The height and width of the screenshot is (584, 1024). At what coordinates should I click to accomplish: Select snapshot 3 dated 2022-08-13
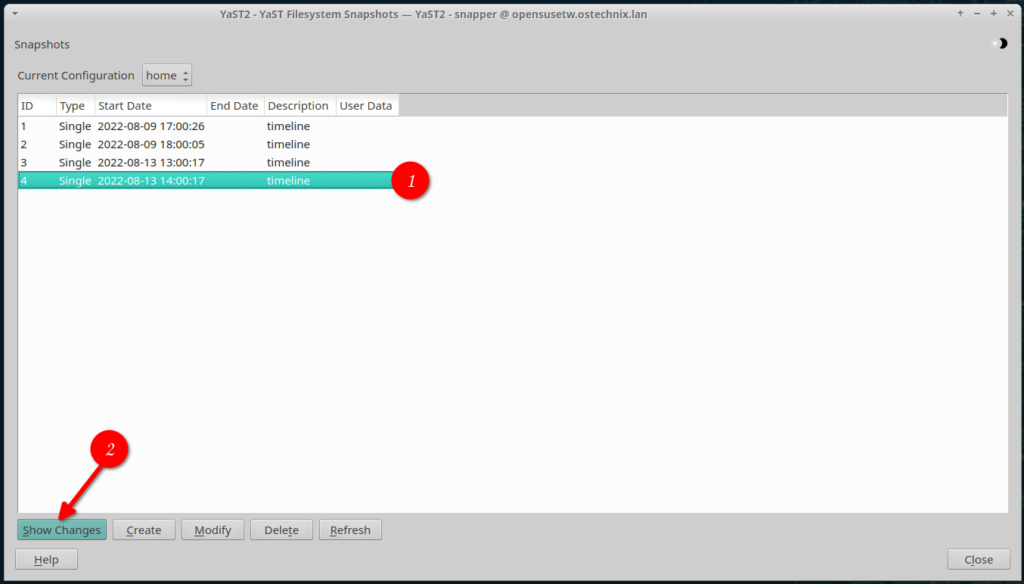click(150, 162)
